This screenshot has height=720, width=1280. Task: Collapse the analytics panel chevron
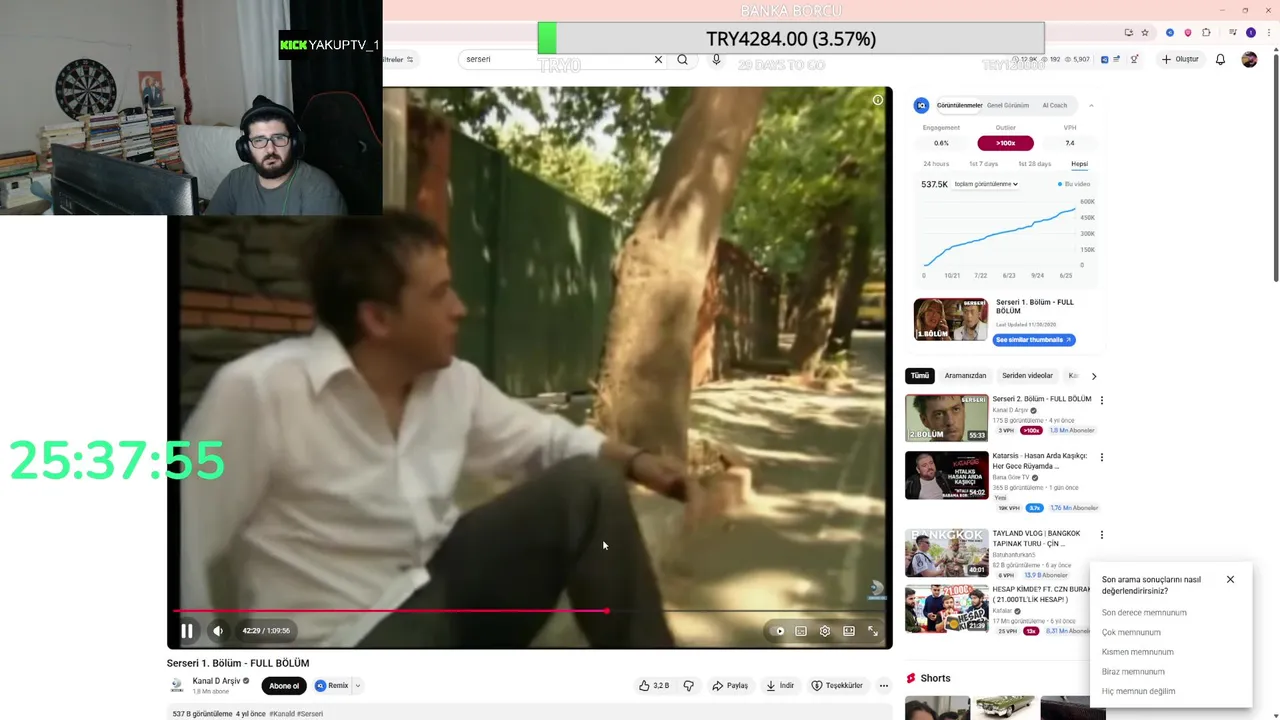(1091, 105)
